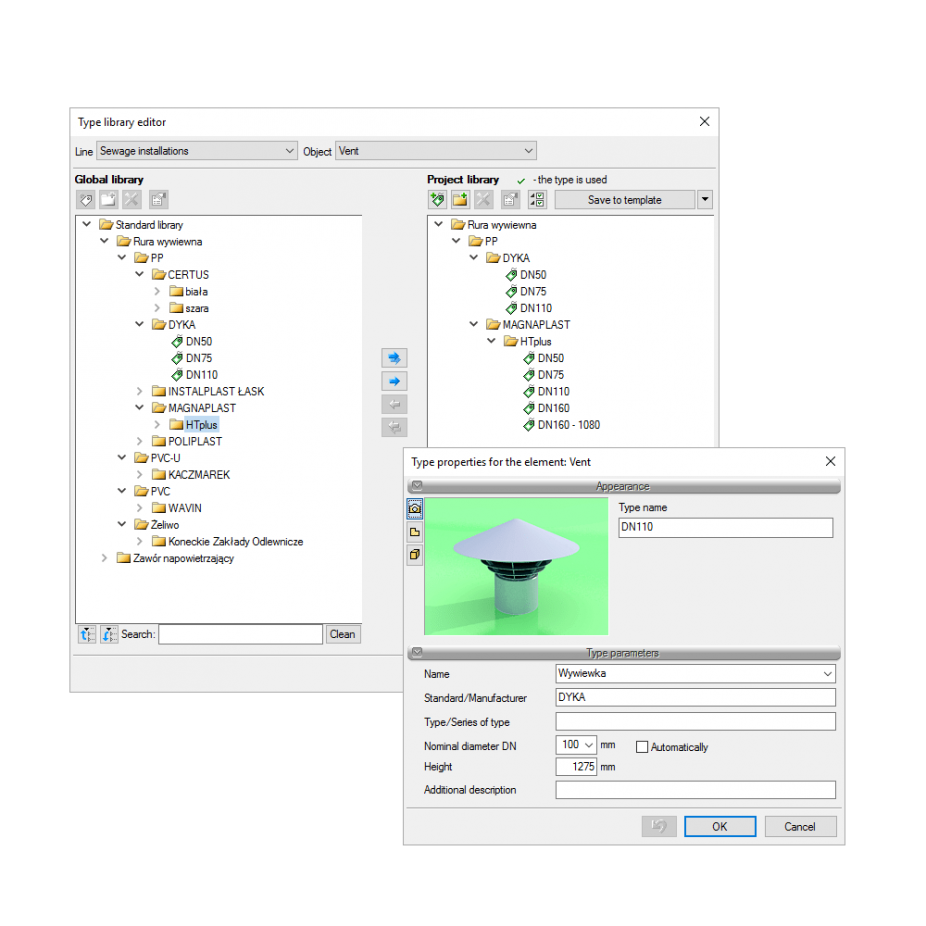Expand the KACZMAREK folder

[x=139, y=475]
